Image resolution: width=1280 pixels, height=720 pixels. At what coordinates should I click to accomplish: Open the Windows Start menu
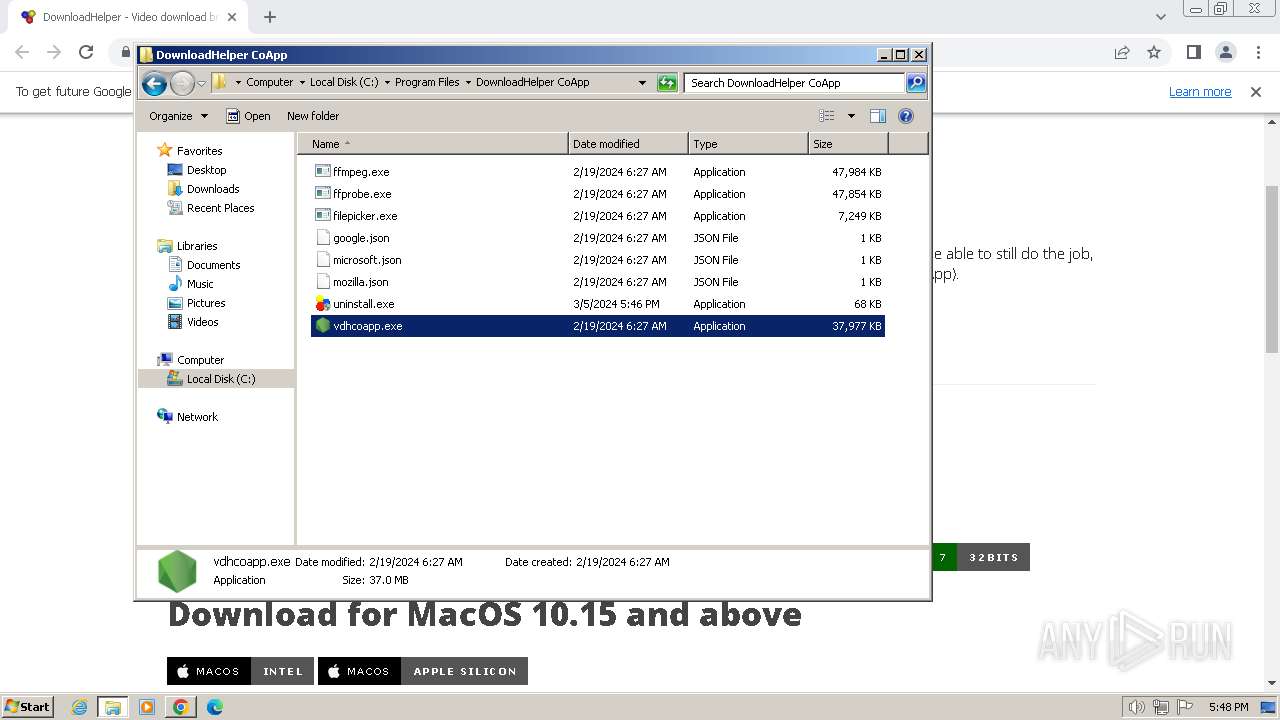pyautogui.click(x=27, y=707)
